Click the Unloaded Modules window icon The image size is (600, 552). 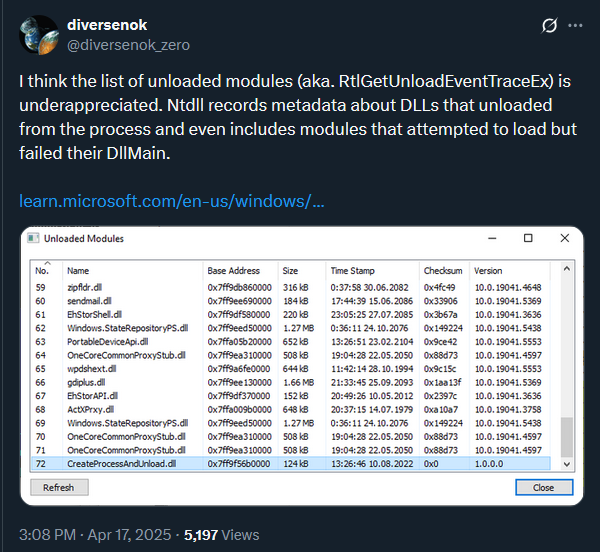34,239
